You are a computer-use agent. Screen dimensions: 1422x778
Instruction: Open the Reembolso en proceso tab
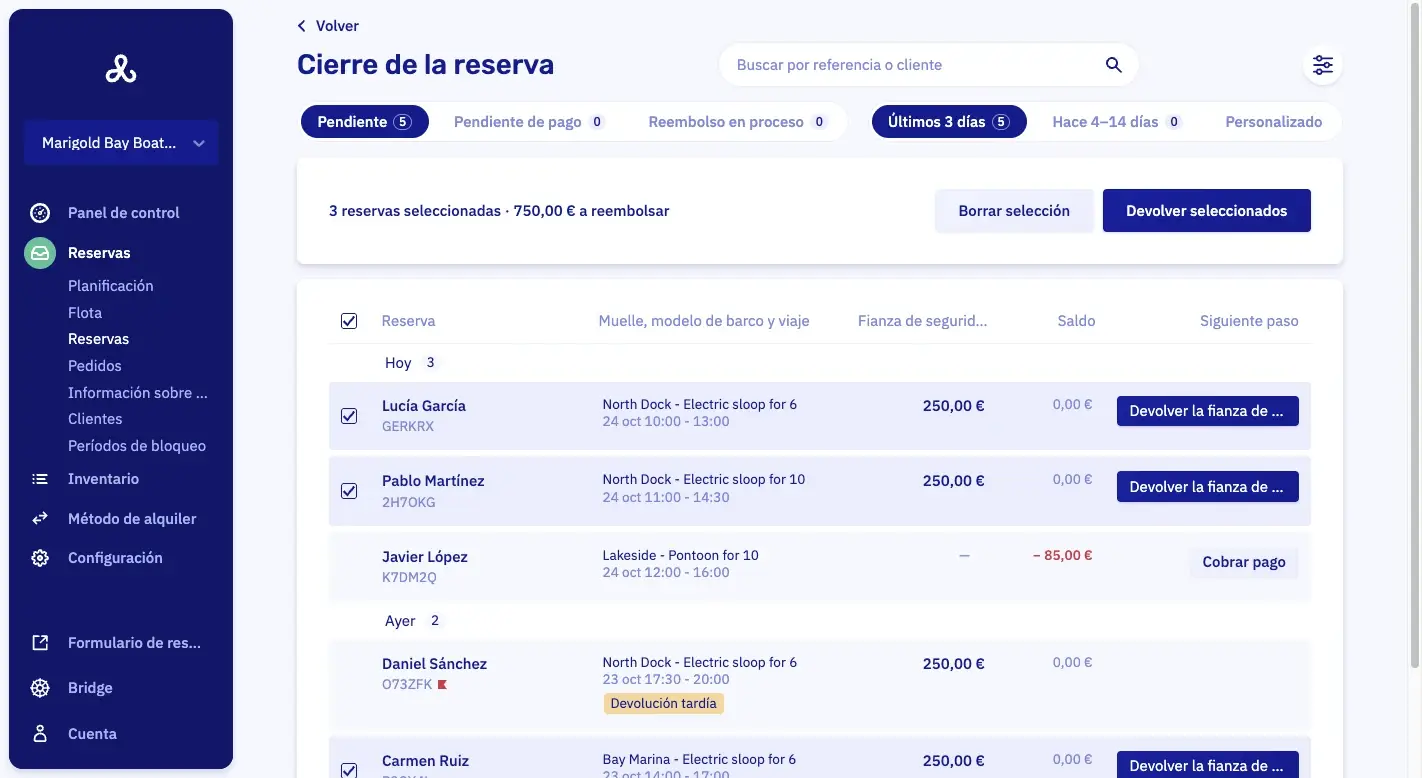(737, 122)
